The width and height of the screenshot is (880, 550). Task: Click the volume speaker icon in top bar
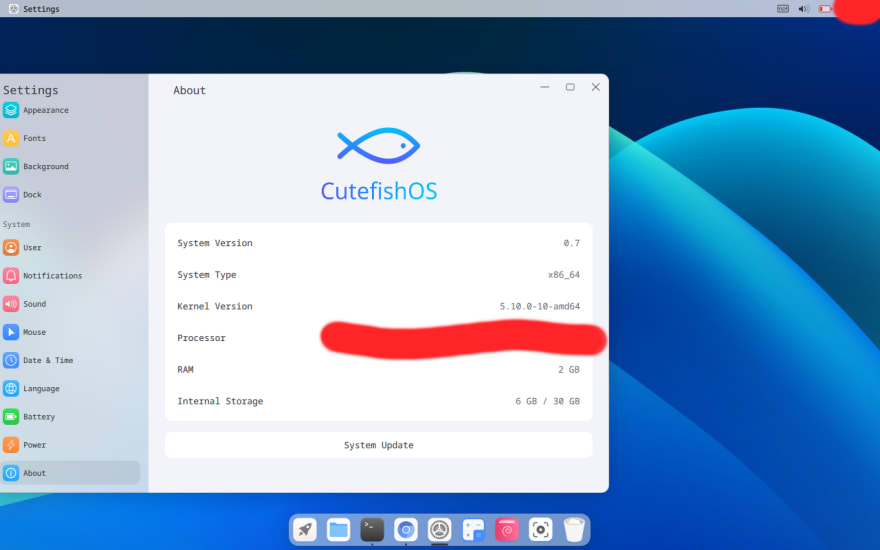pos(804,8)
